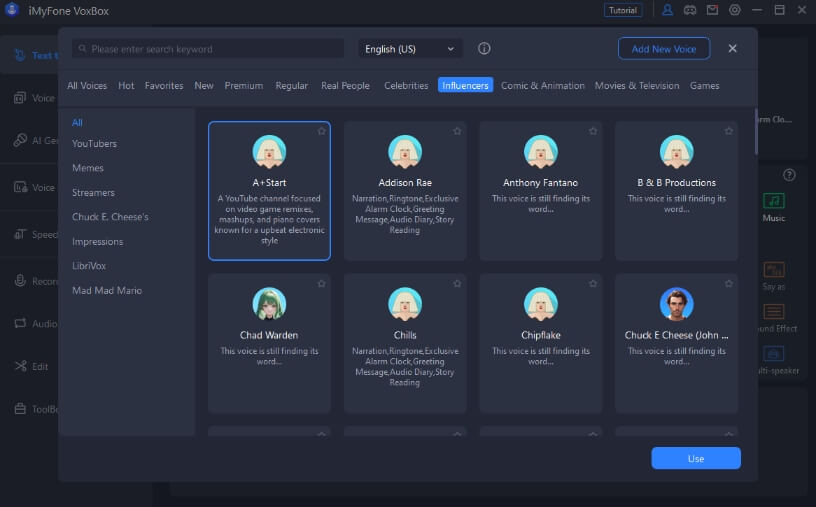Click the search keyword input field
Image resolution: width=816 pixels, height=507 pixels.
(208, 49)
